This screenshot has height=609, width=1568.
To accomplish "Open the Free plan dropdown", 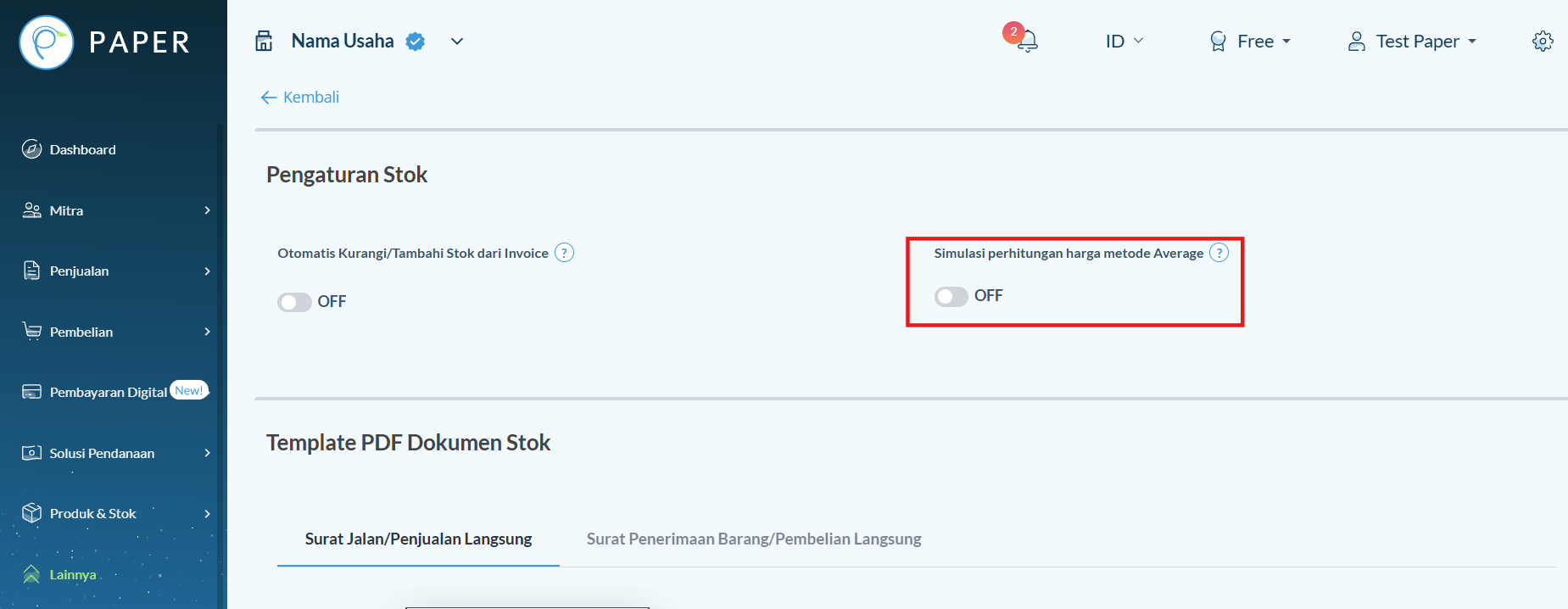I will point(1250,41).
